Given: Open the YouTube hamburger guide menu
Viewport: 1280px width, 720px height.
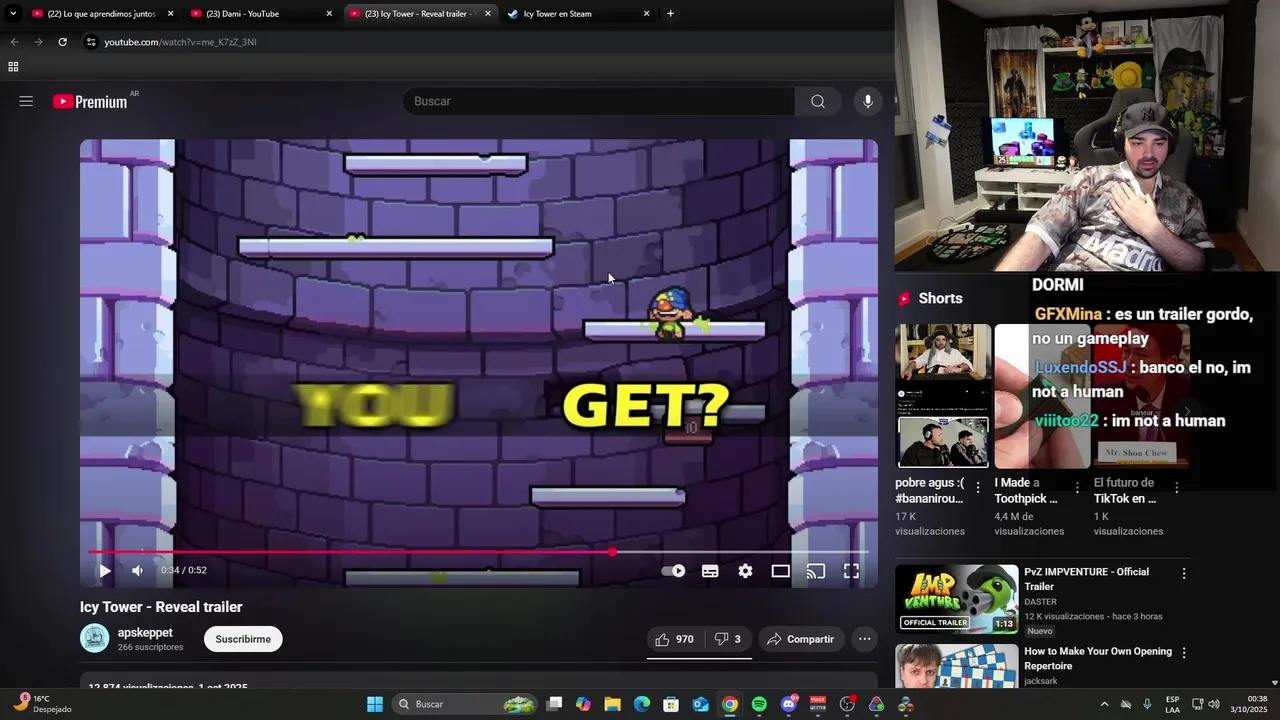Looking at the screenshot, I should click(26, 101).
